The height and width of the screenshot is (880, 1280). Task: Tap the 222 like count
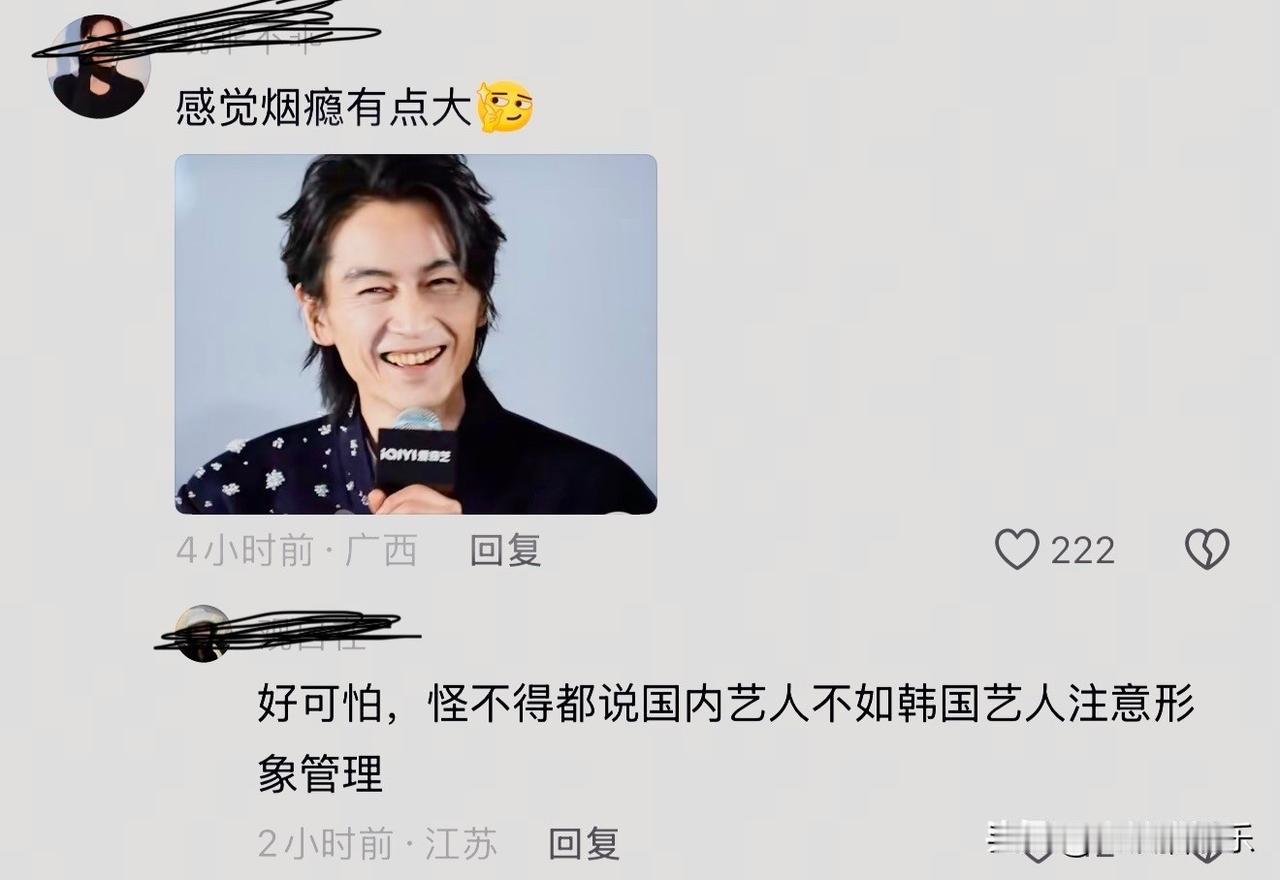tap(1083, 550)
